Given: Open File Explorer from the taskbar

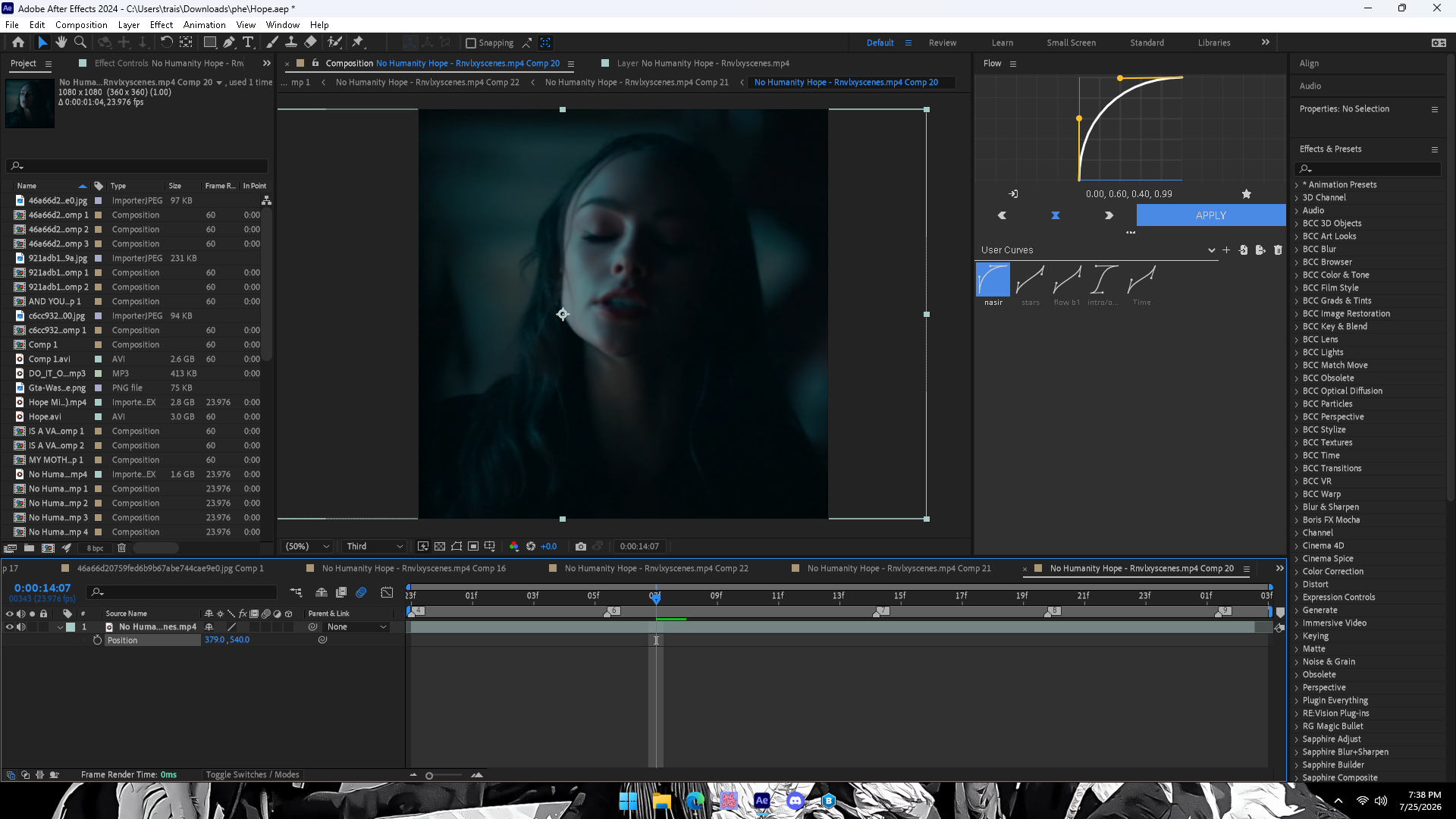Looking at the screenshot, I should [x=661, y=801].
